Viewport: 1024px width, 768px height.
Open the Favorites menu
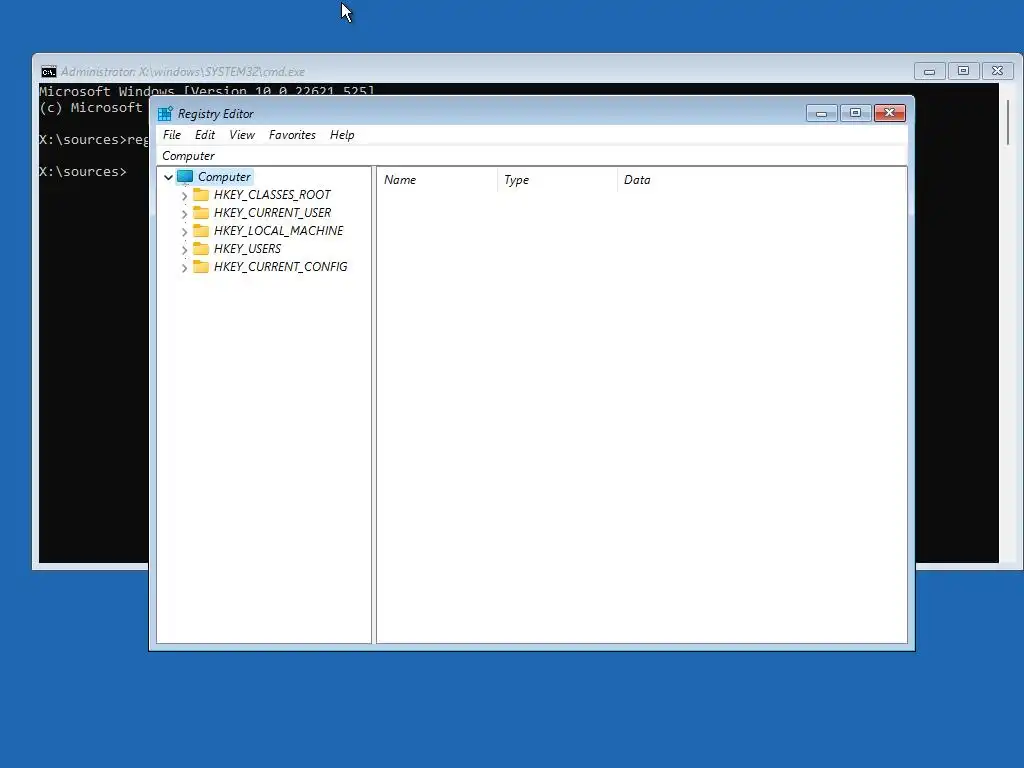[292, 135]
